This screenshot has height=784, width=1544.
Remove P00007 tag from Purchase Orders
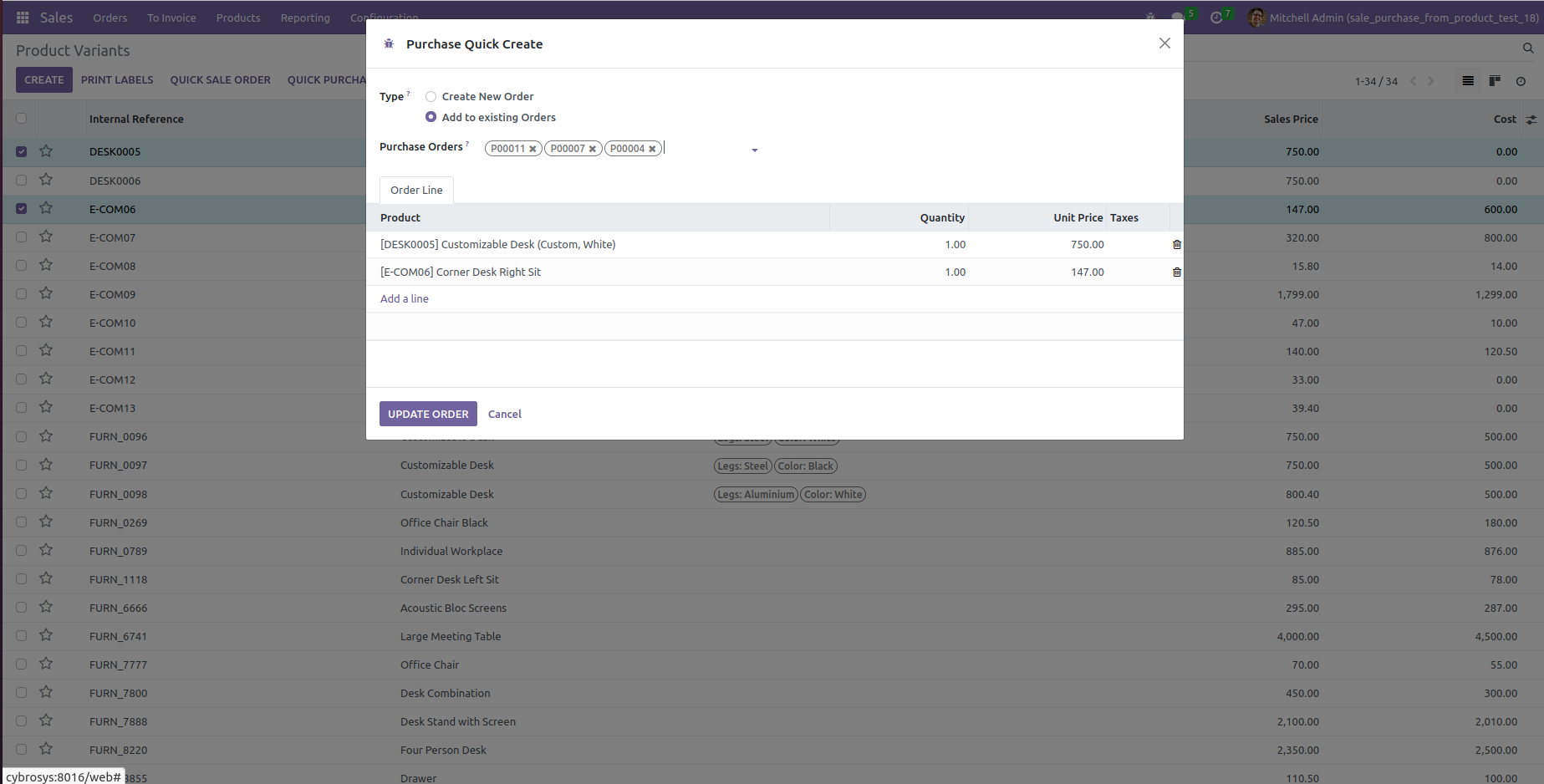pos(593,149)
